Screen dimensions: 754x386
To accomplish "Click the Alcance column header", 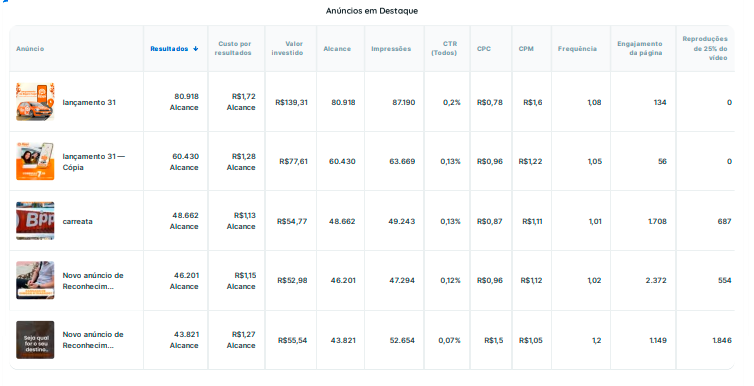I will [337, 49].
